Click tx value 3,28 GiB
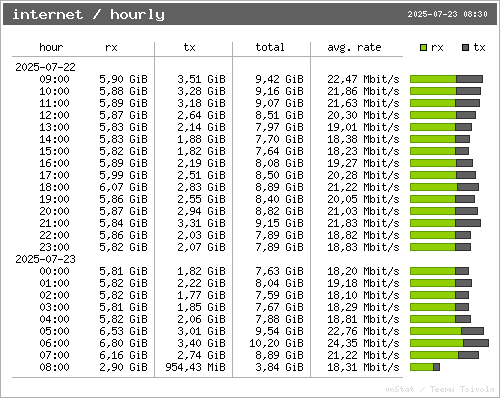 (x=201, y=91)
